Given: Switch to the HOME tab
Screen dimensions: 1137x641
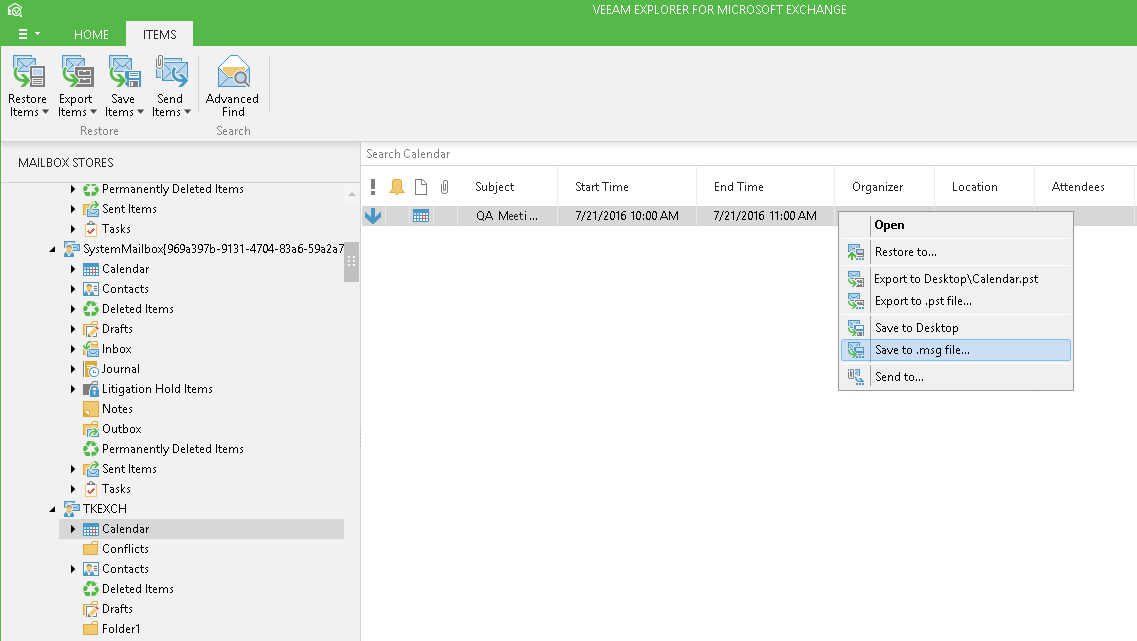Looking at the screenshot, I should (91, 34).
